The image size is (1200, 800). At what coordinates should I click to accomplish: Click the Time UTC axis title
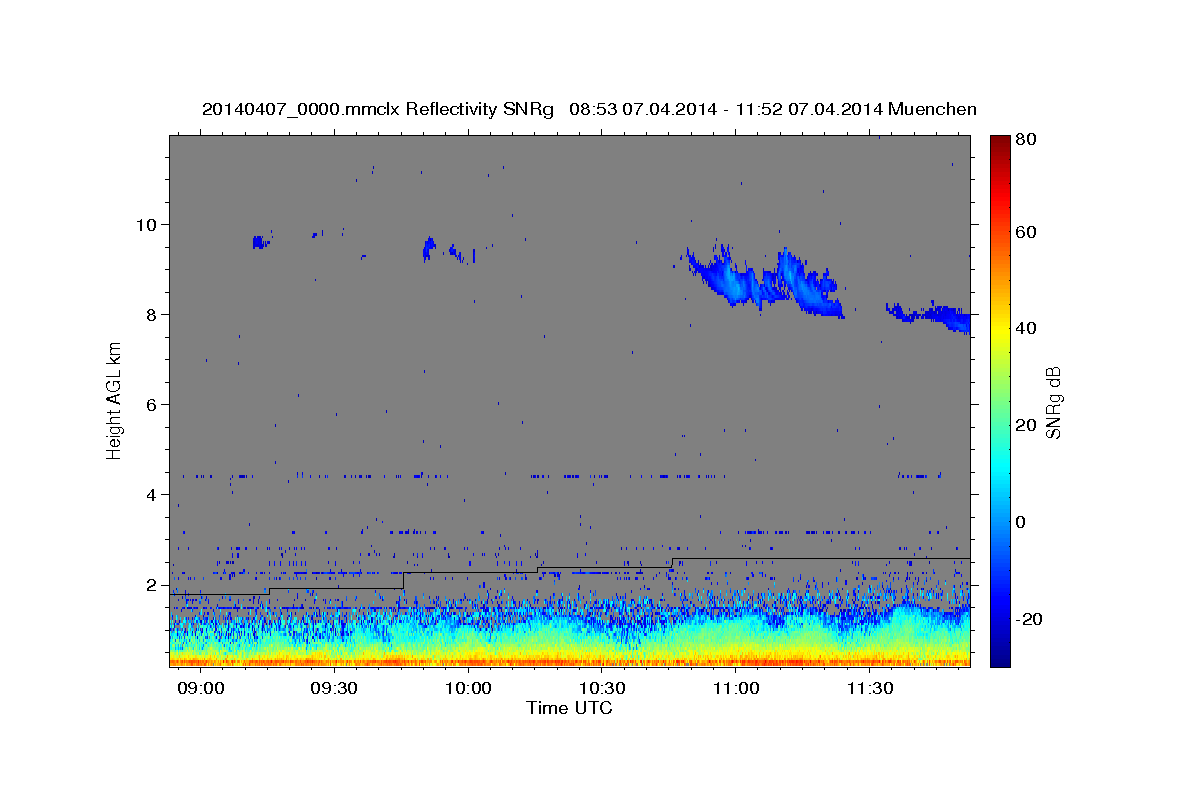point(569,708)
